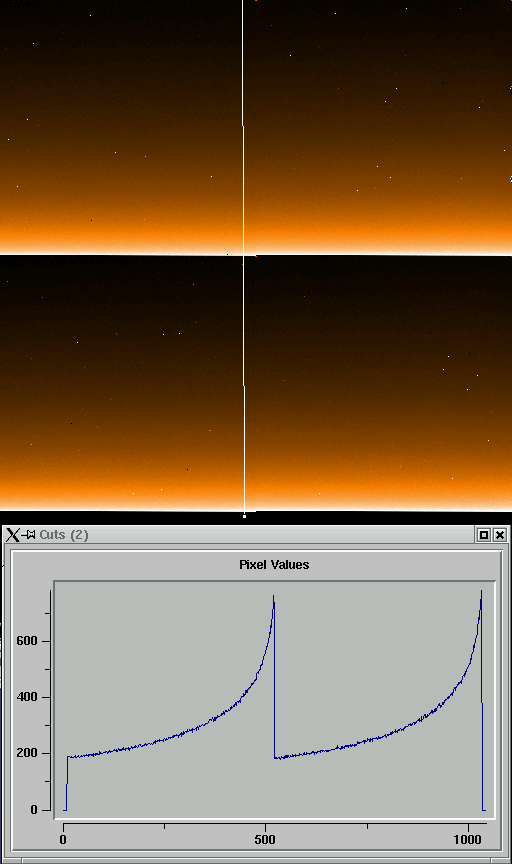Screen dimensions: 512x864
Task: Click the pin icon in Cuts title bar
Action: 29,534
